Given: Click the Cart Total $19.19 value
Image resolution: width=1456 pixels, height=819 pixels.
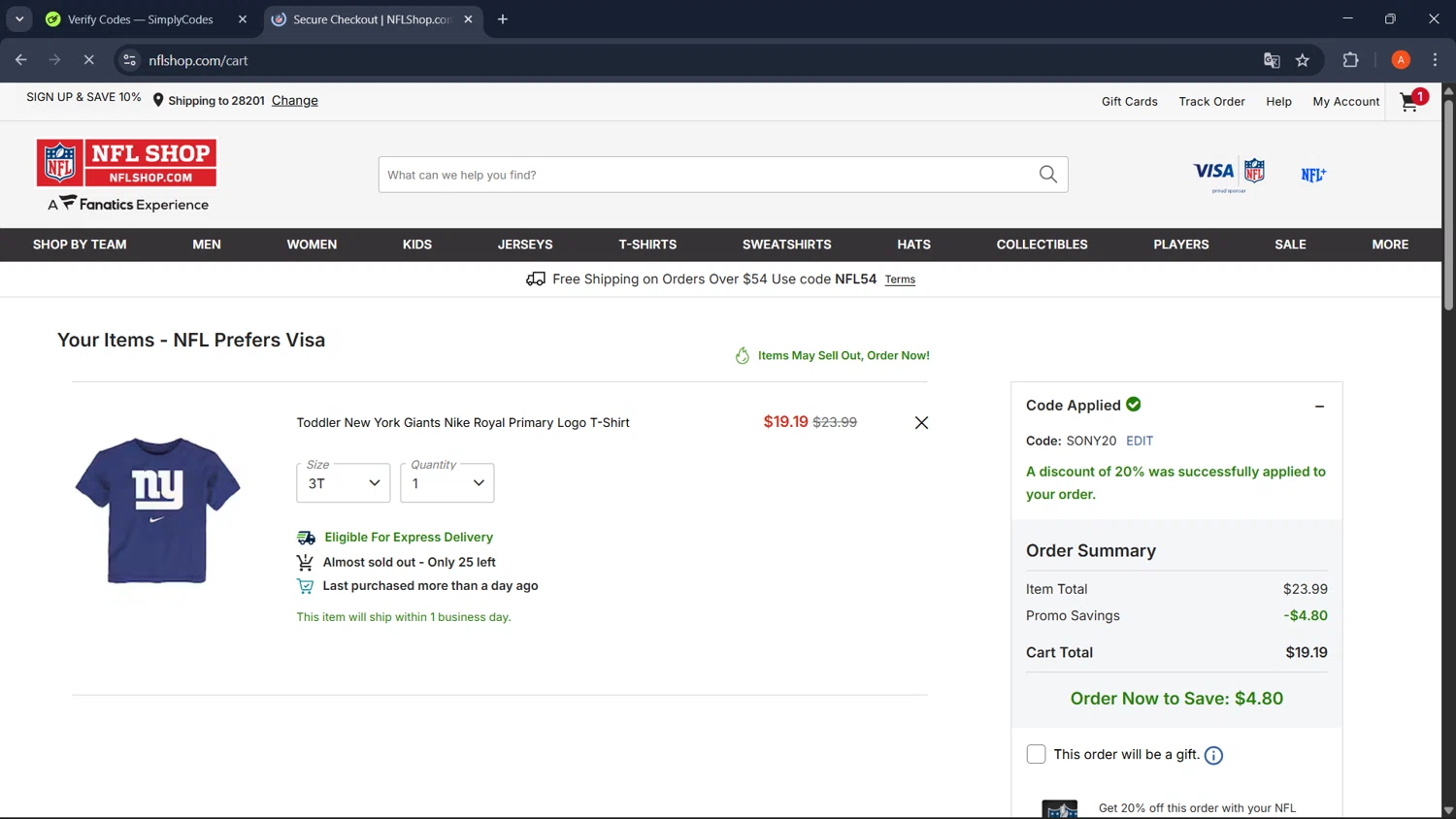Looking at the screenshot, I should pos(1307,653).
